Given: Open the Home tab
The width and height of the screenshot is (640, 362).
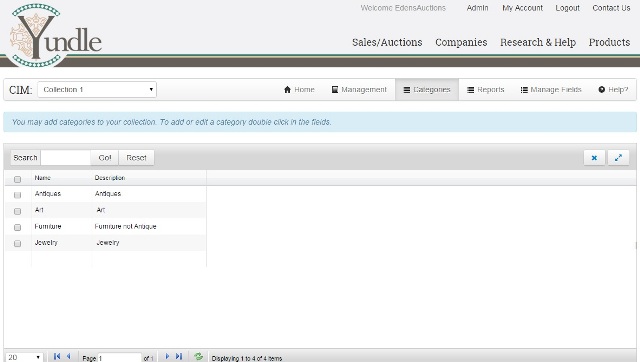Looking at the screenshot, I should (299, 89).
